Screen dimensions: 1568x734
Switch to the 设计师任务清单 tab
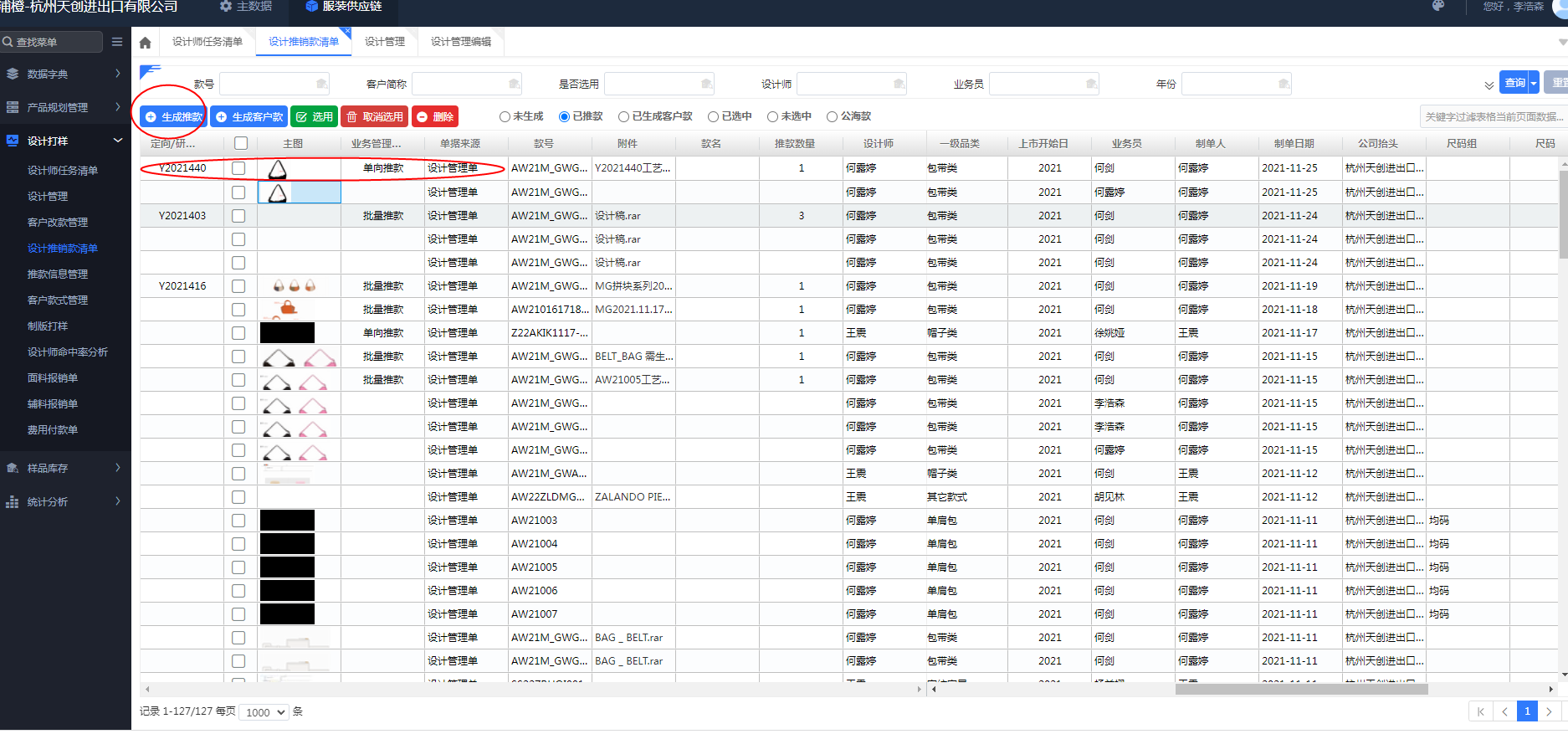tap(208, 42)
